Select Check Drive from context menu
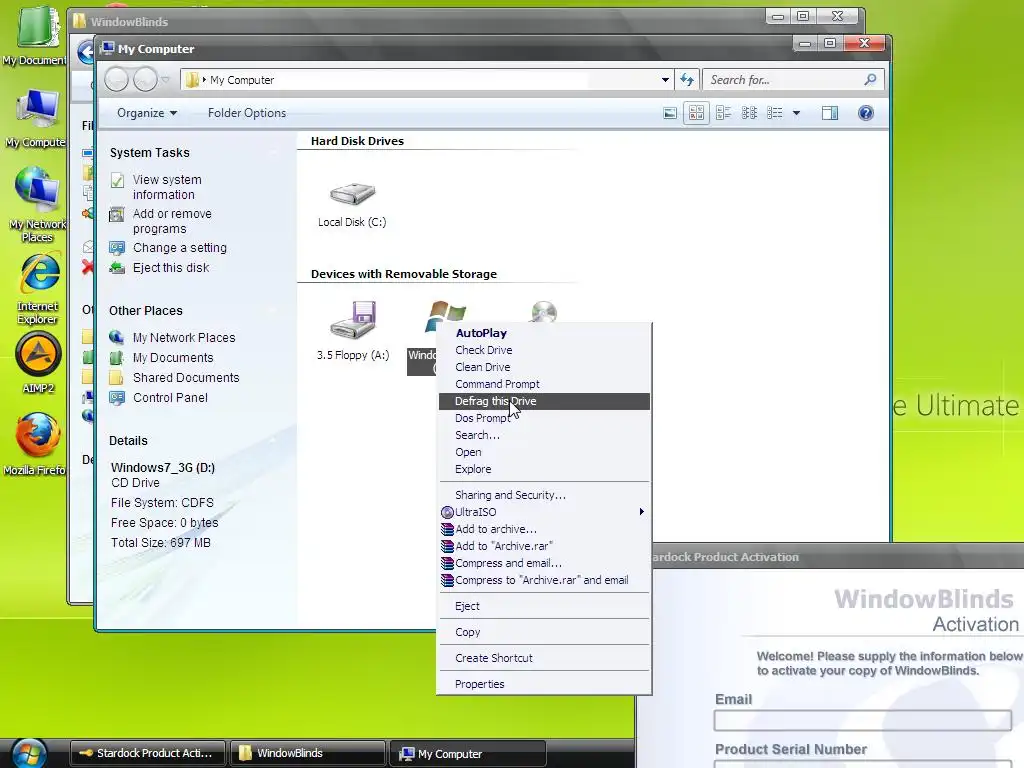 point(544,350)
